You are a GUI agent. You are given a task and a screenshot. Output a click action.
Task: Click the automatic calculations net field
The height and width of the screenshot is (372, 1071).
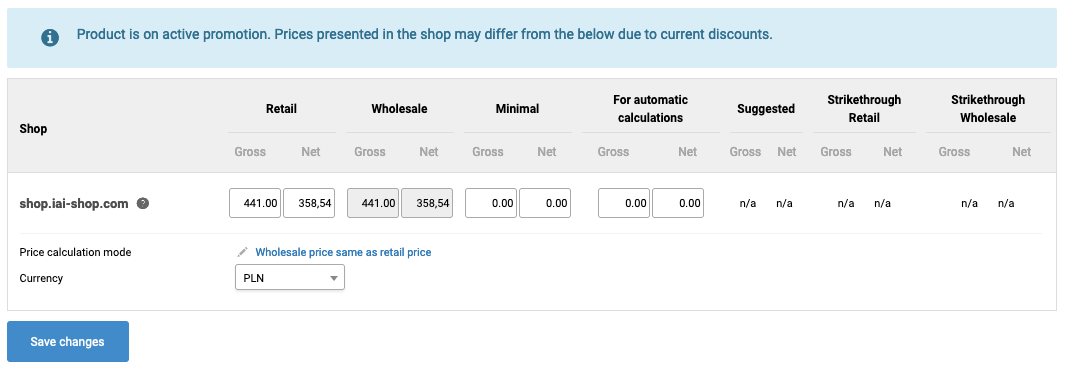pos(678,203)
